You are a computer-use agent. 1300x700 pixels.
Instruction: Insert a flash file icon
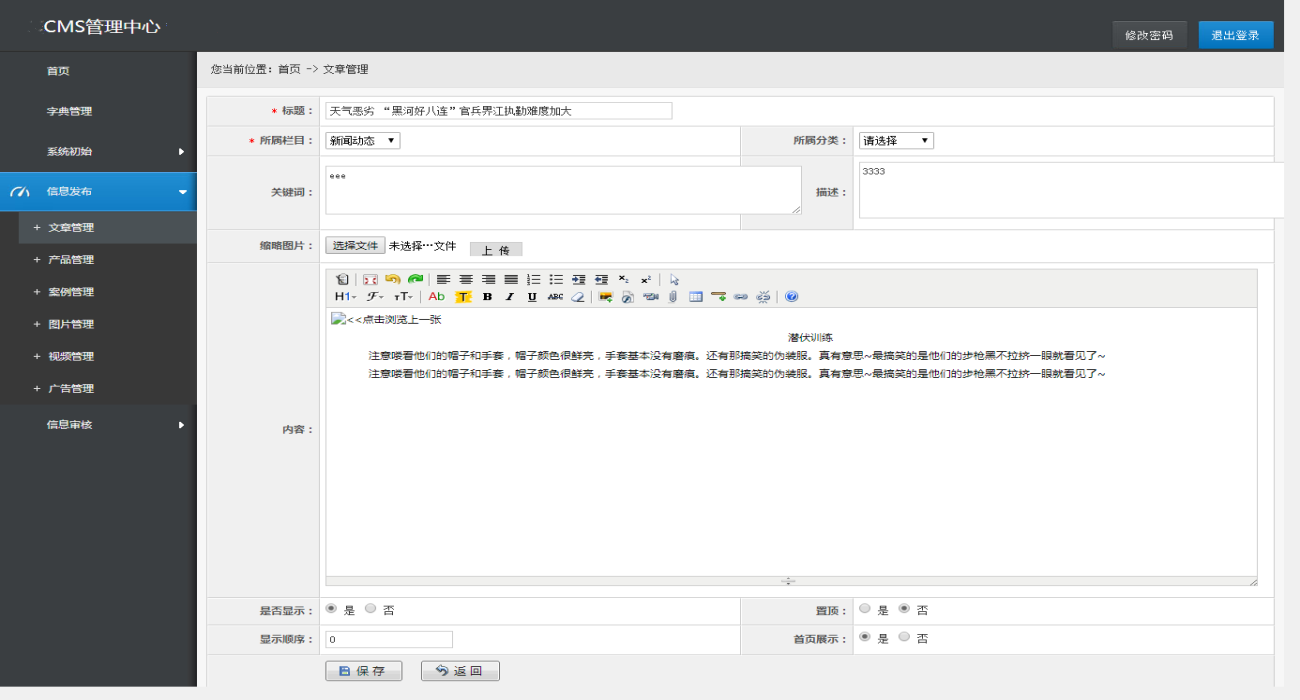pos(628,297)
